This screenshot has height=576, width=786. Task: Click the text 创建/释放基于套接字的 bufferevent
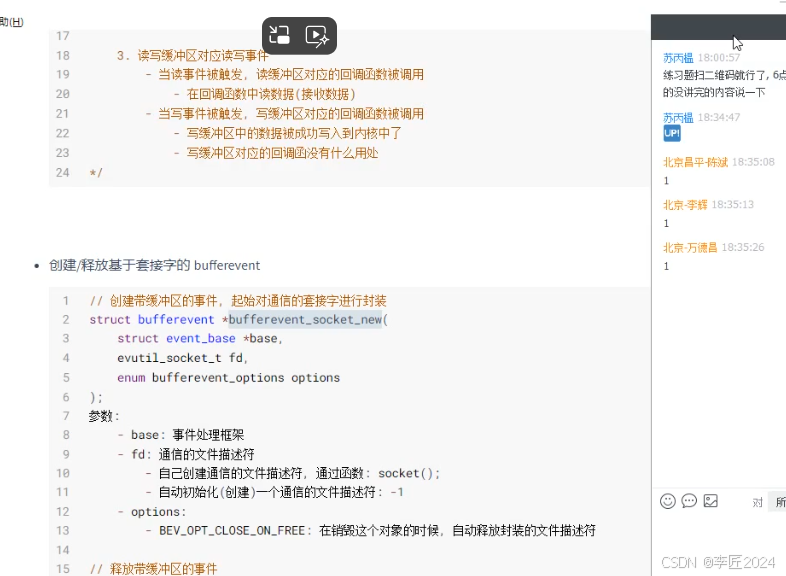click(x=154, y=265)
